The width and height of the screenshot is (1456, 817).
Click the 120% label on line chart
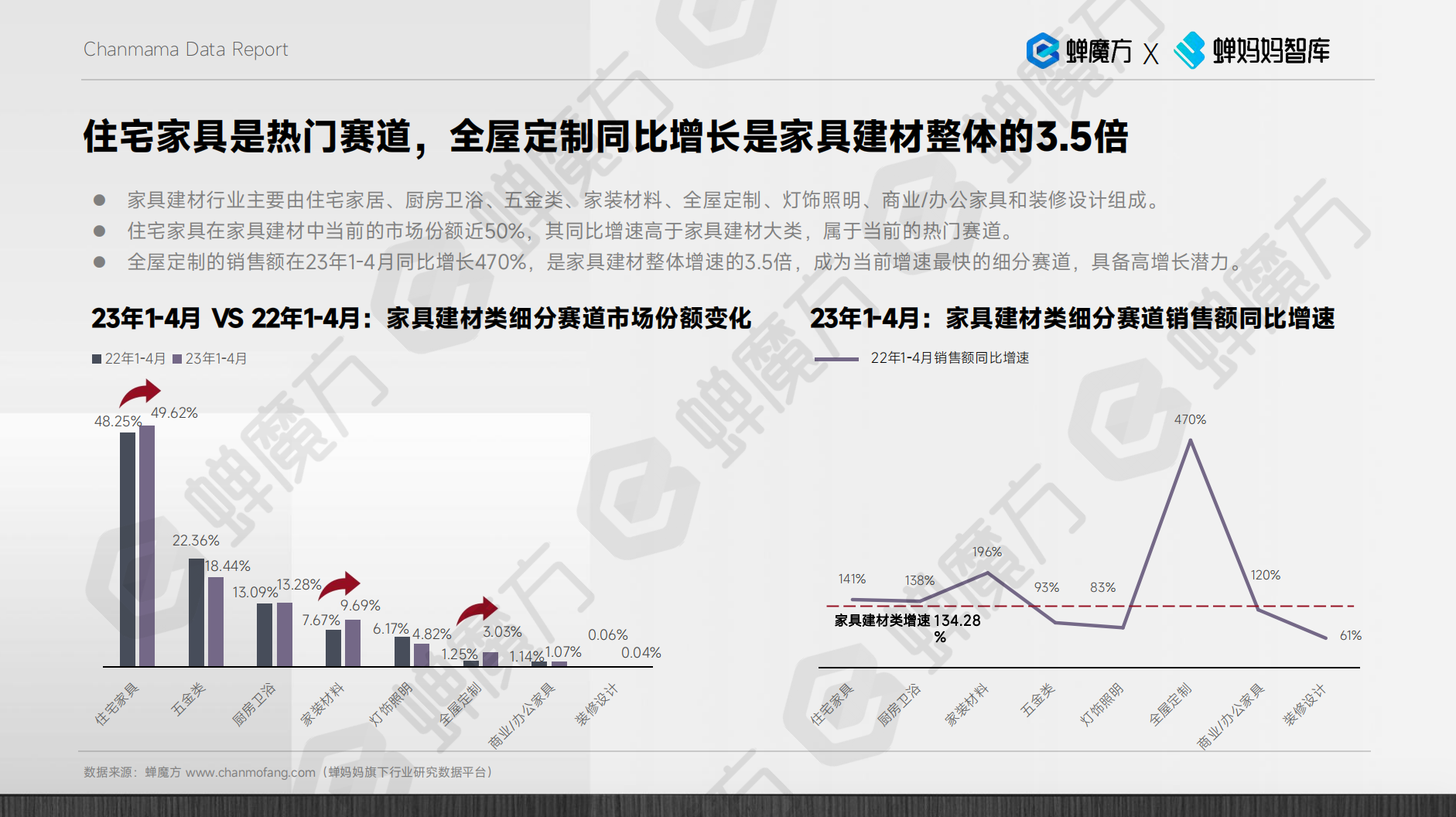(x=1266, y=576)
